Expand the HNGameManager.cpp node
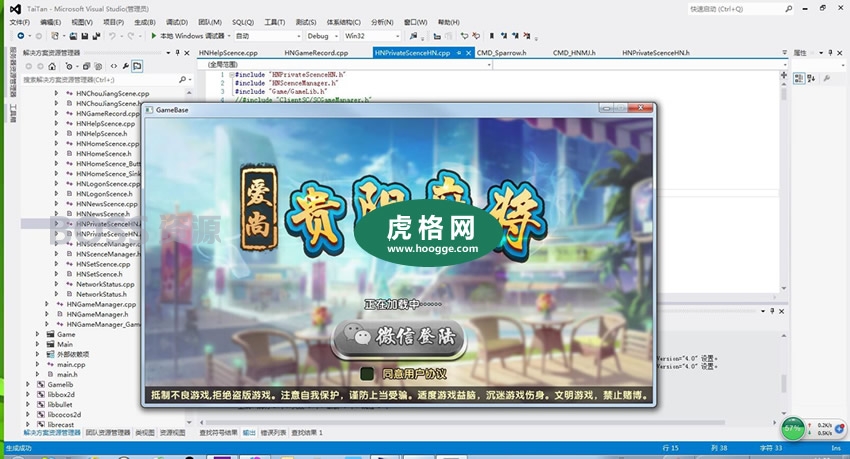This screenshot has height=459, width=850. pyautogui.click(x=47, y=304)
